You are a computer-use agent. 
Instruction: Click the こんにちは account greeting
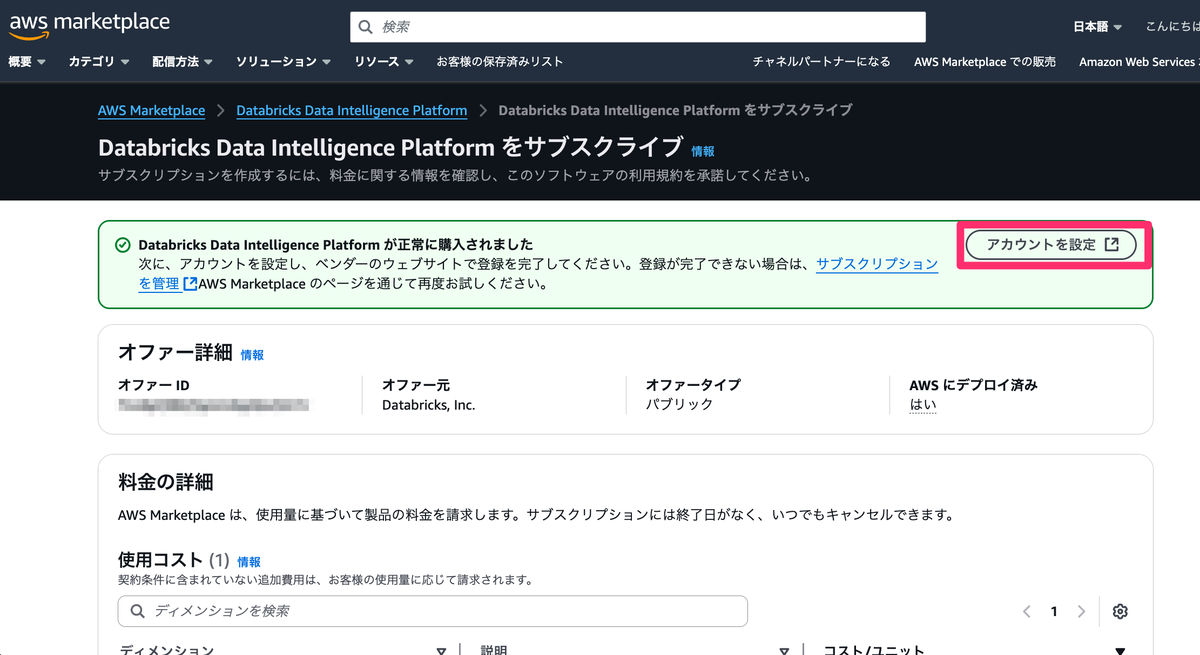tap(1172, 27)
